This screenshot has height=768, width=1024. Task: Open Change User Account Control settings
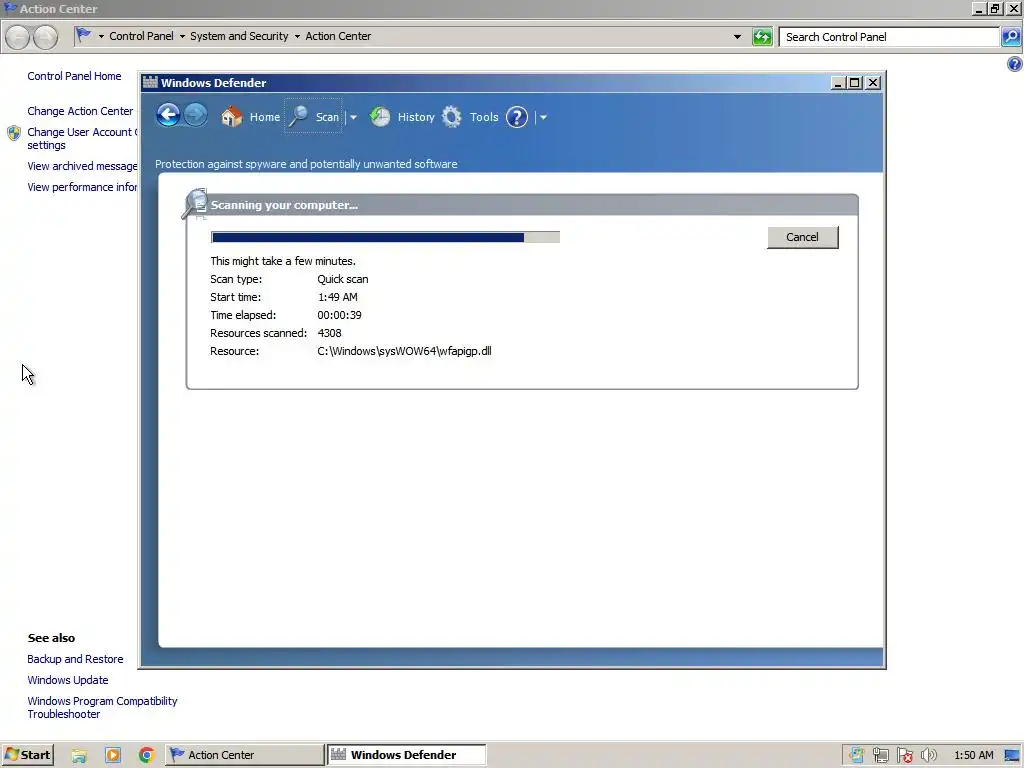[x=82, y=138]
